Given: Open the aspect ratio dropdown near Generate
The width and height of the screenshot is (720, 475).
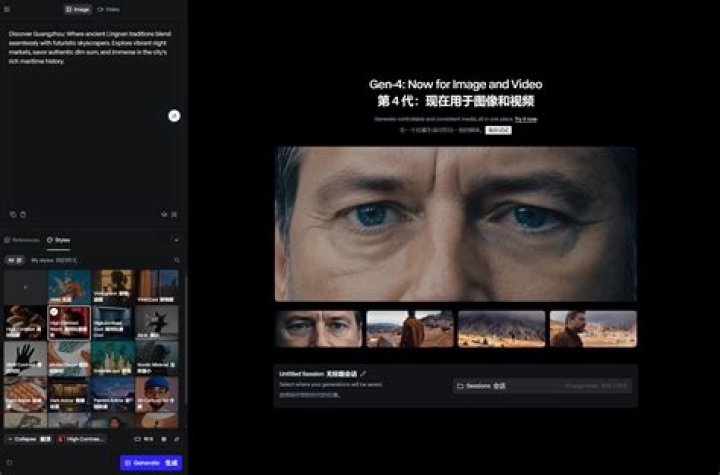Looking at the screenshot, I should pyautogui.click(x=144, y=439).
